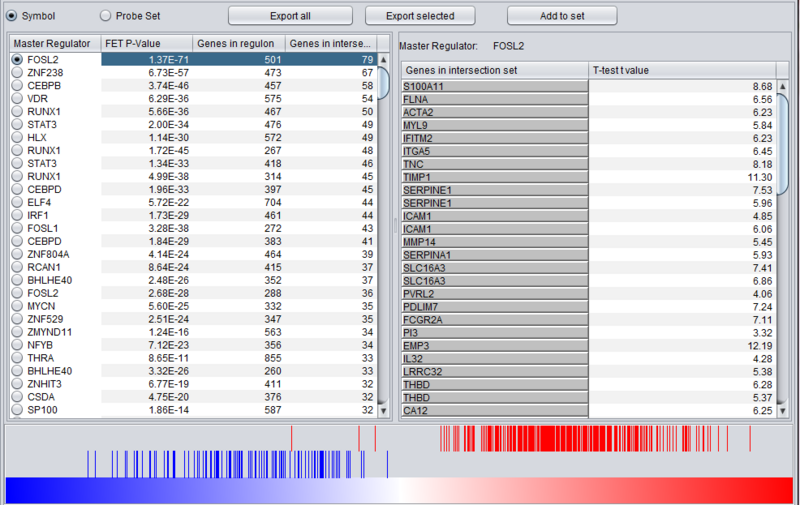Click the intersection table scrollbar thumb

[x=783, y=144]
